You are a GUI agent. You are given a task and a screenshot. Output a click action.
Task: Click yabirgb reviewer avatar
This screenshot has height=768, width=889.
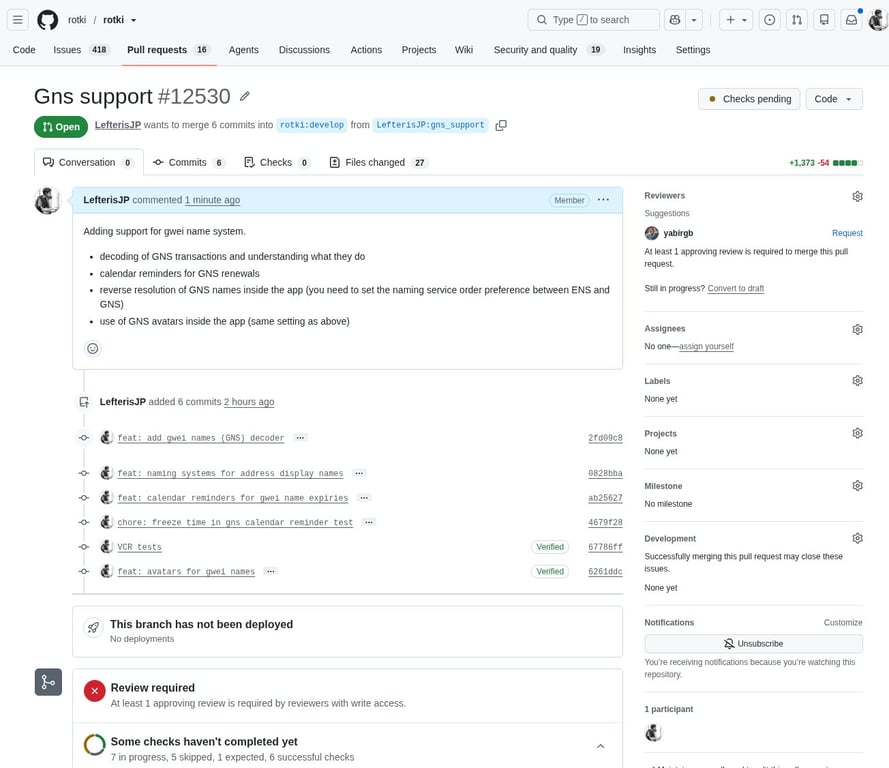651,233
